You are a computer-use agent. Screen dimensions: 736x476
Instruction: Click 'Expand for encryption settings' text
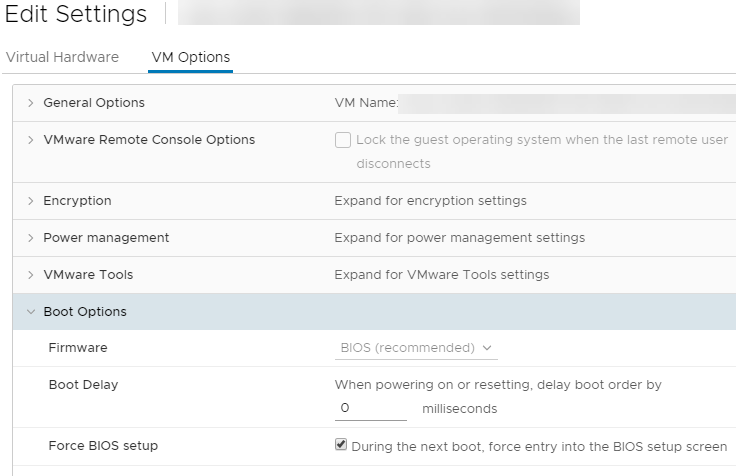pos(430,201)
